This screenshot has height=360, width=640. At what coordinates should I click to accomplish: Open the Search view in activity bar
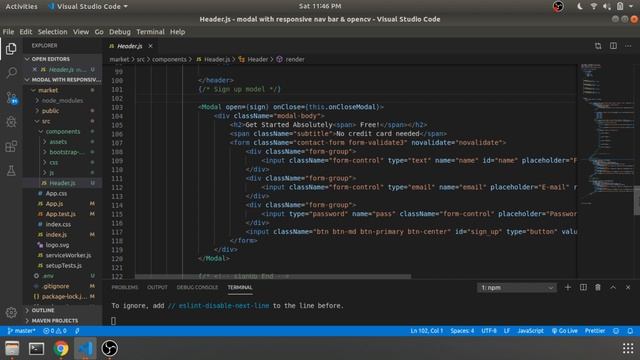point(11,73)
